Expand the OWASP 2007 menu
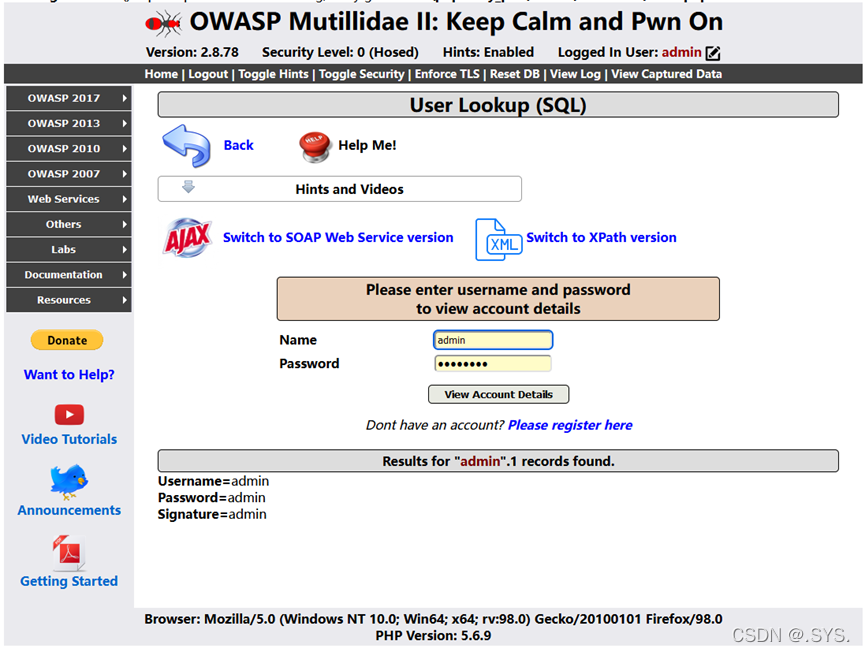Screen dimensions: 865x652 coord(69,174)
